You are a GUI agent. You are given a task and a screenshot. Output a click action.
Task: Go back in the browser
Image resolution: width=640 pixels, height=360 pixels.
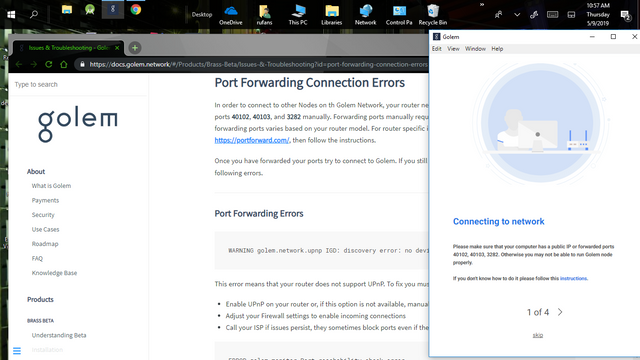tap(19, 64)
